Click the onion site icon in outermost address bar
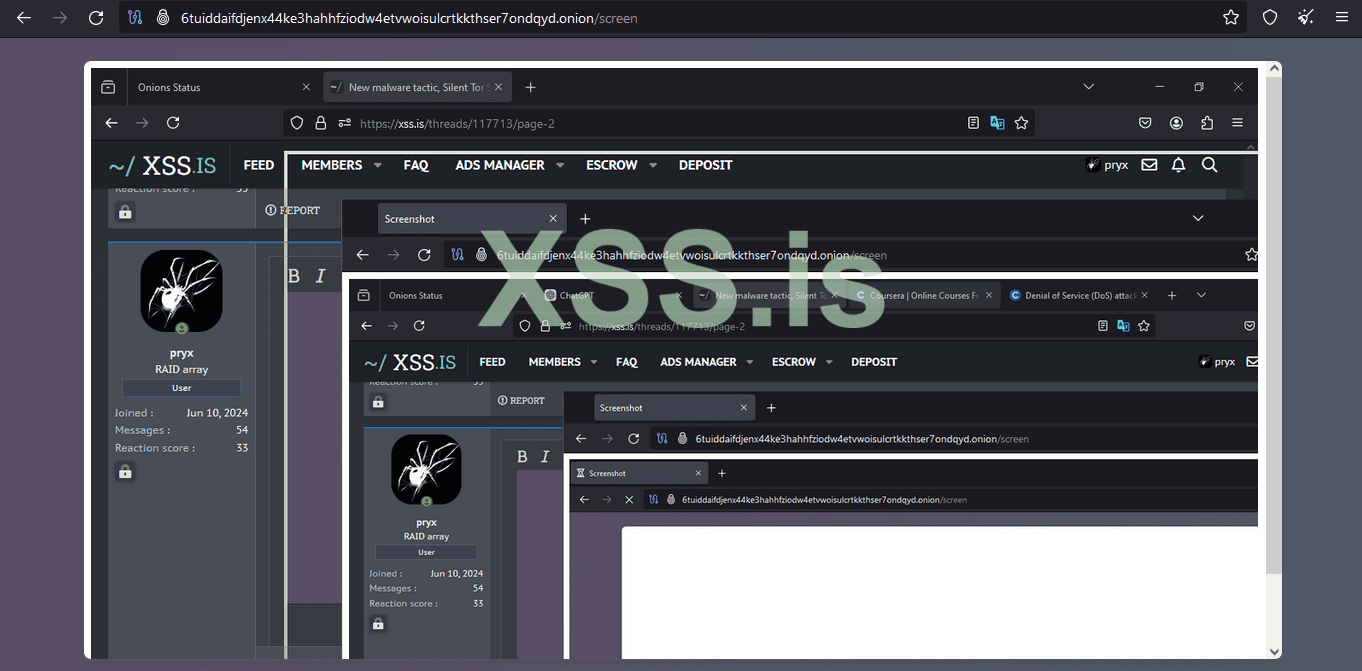This screenshot has width=1362, height=671. click(163, 18)
